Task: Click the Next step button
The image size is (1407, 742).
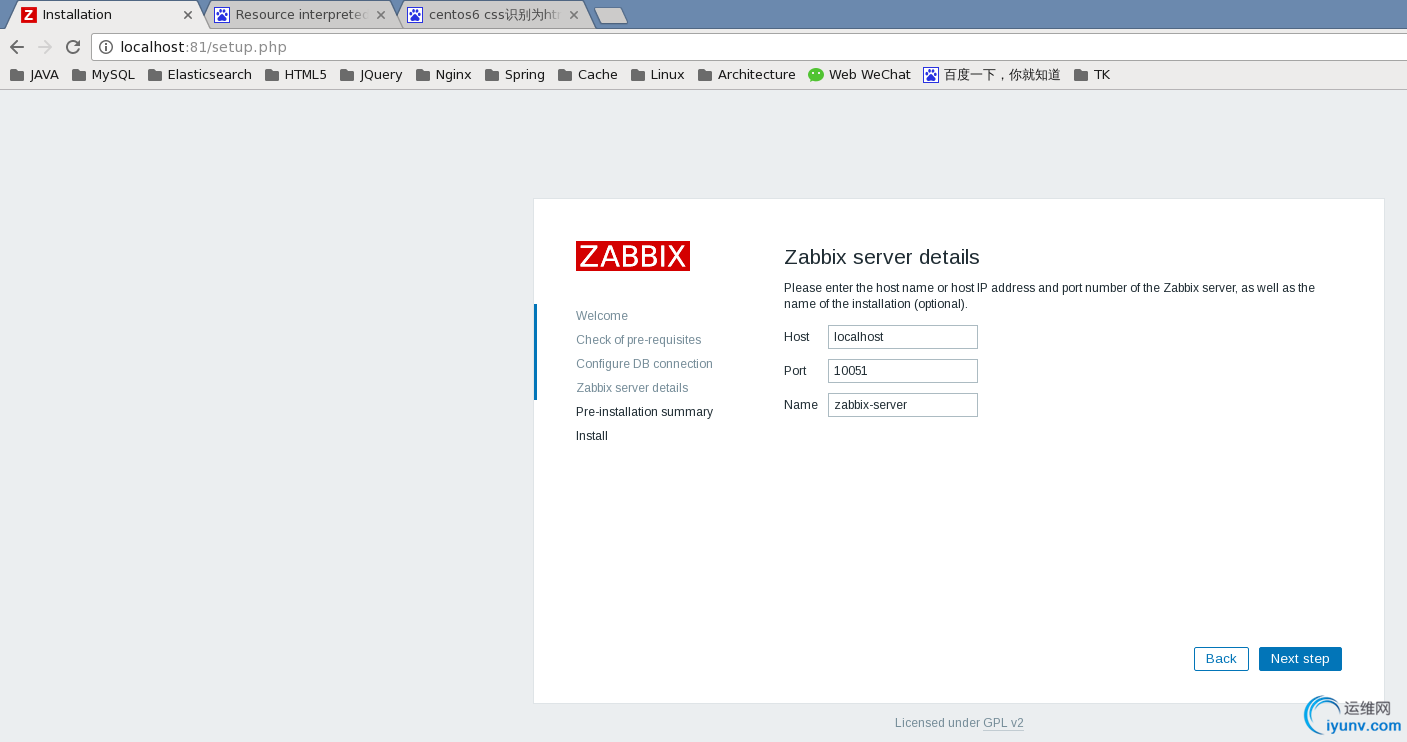Action: pyautogui.click(x=1300, y=659)
